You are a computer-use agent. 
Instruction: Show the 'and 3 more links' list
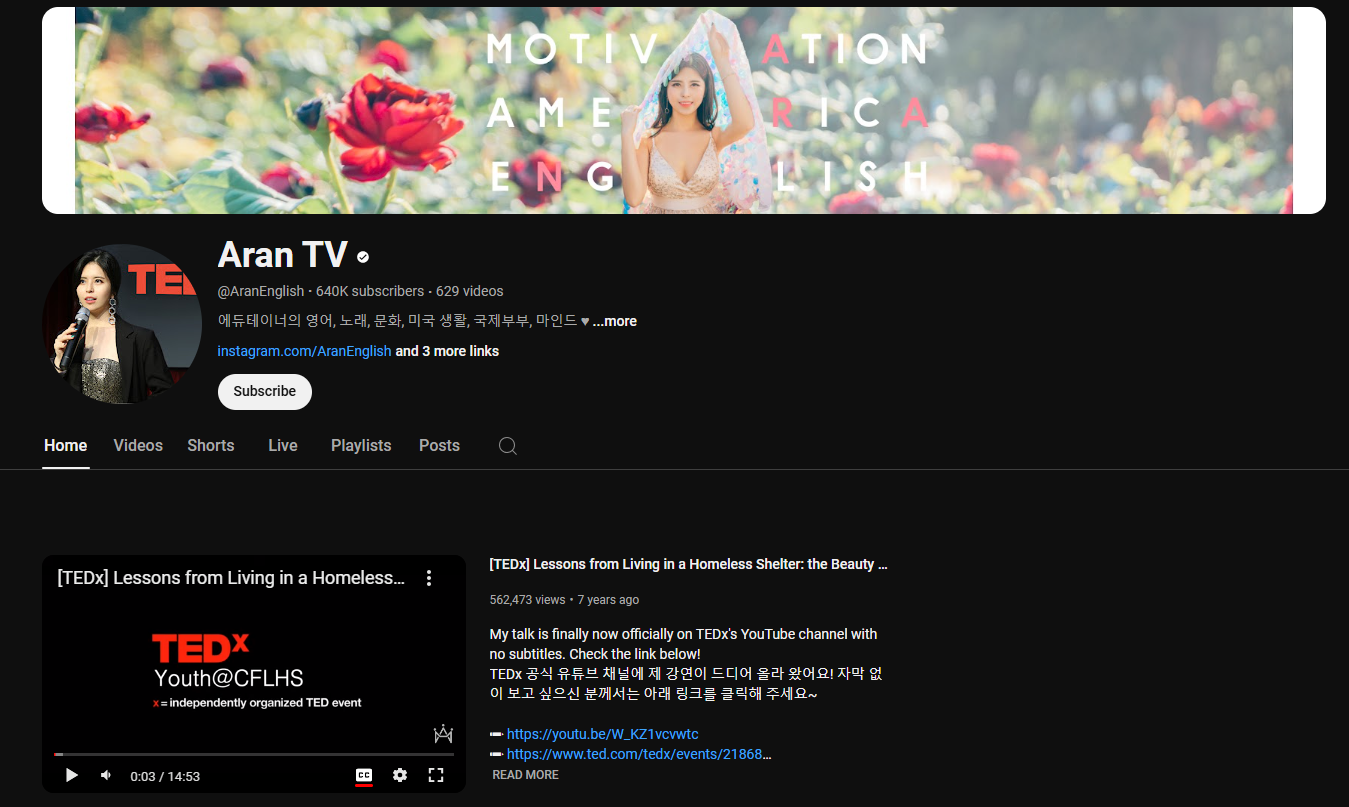point(447,351)
